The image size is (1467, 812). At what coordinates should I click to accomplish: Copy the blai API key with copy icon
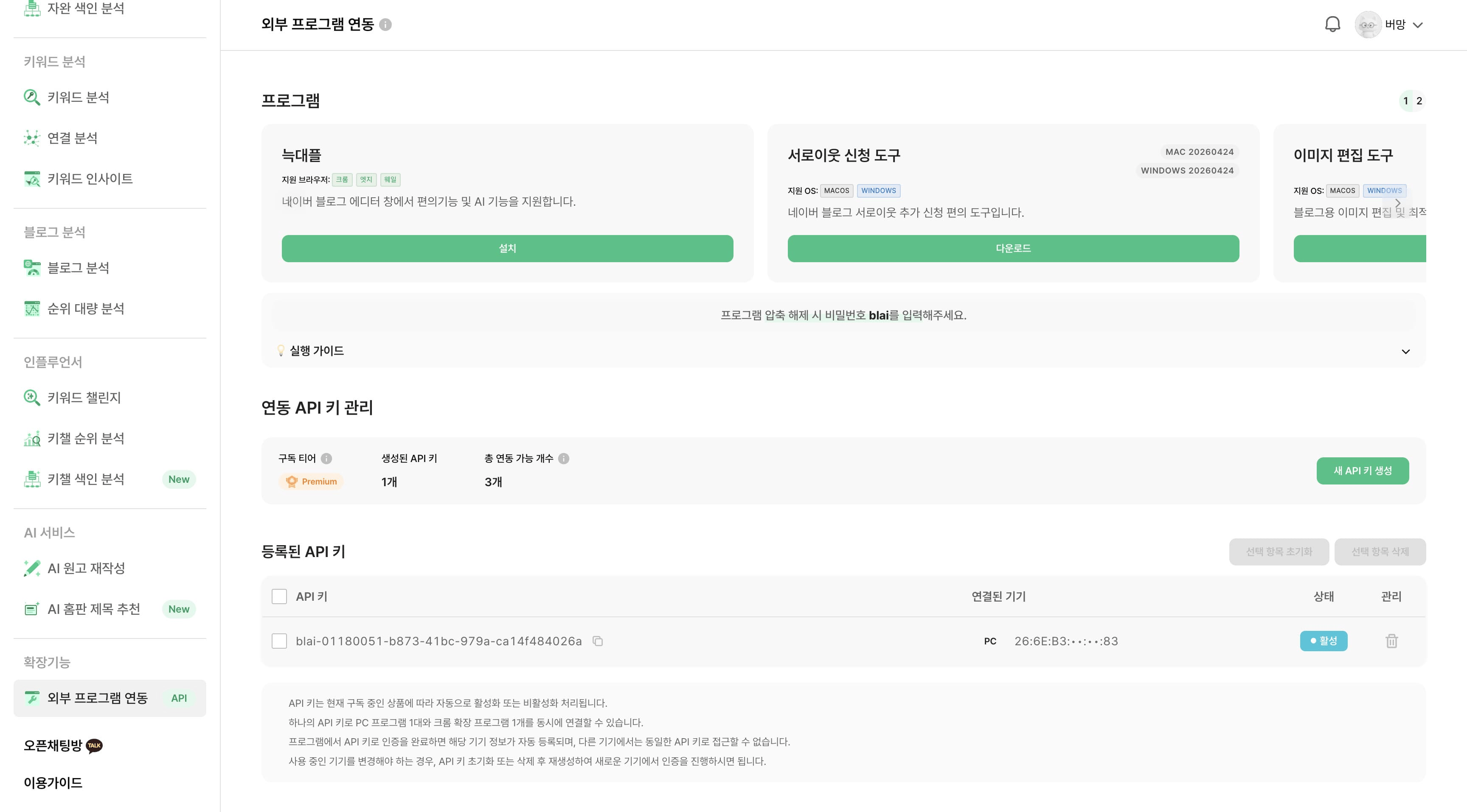(597, 641)
